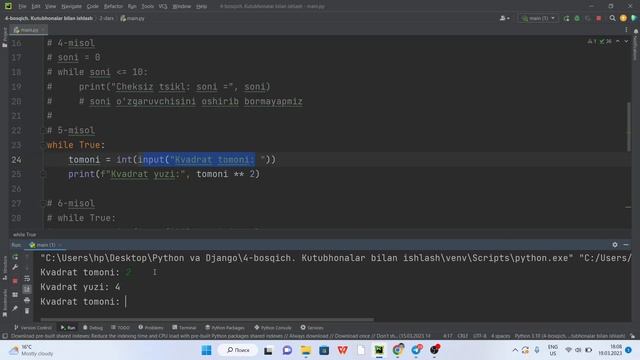This screenshot has width=640, height=360.
Task: Go to previous highlighted problem arrow
Action: [x=618, y=42]
